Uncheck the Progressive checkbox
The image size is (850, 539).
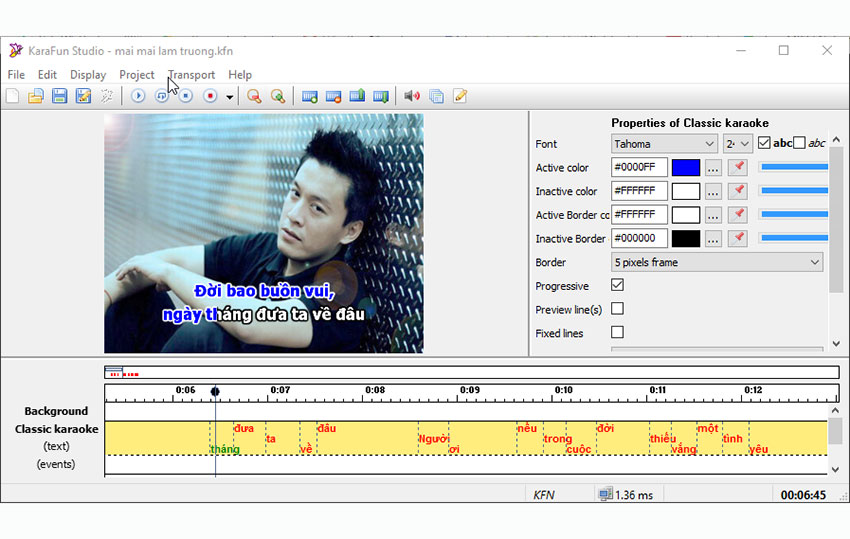(x=617, y=286)
